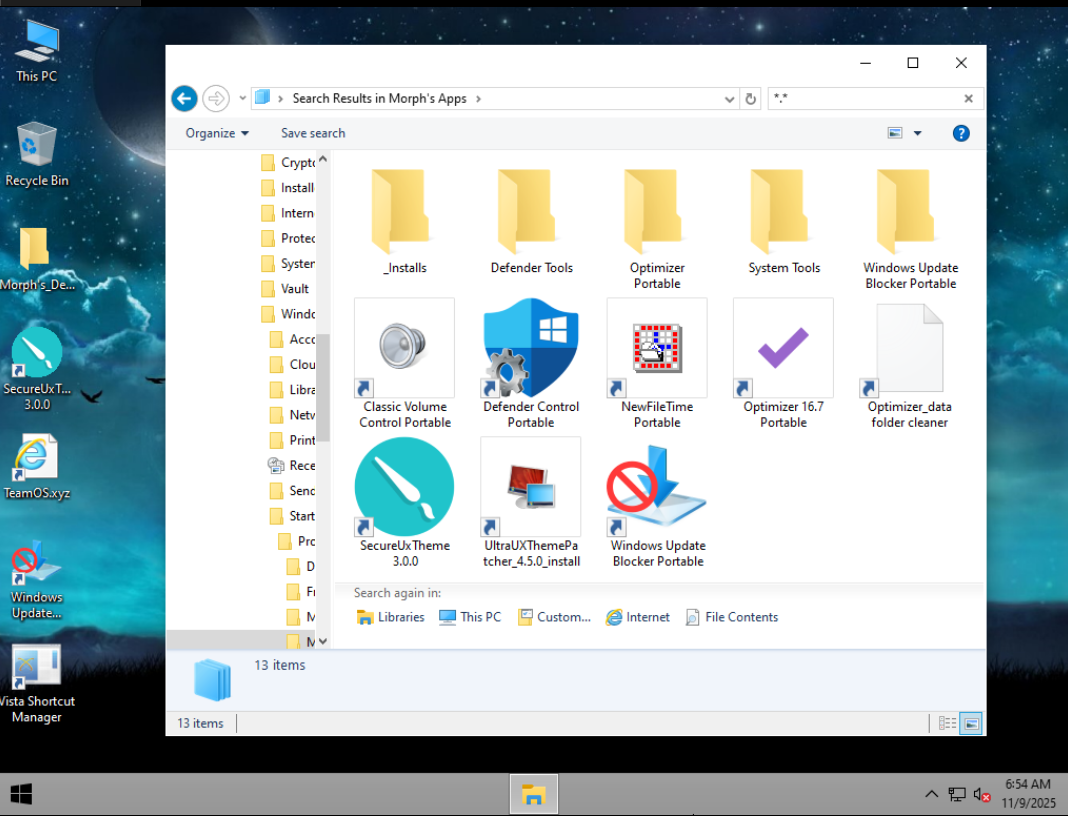Select SecureUxTheme 3.0.0 in search results

[404, 488]
